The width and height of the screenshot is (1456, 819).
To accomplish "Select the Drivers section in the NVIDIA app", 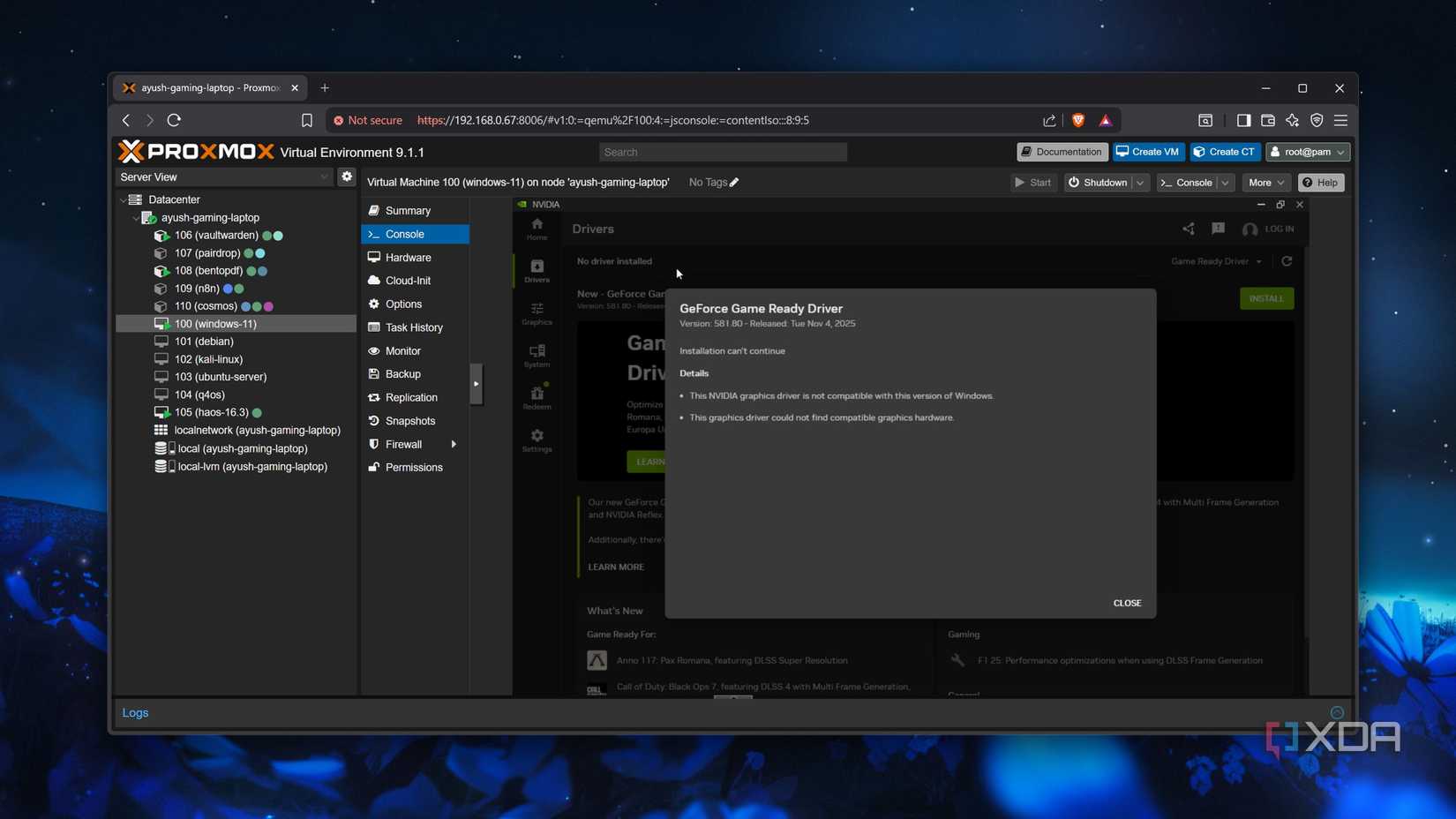I will 537,269.
